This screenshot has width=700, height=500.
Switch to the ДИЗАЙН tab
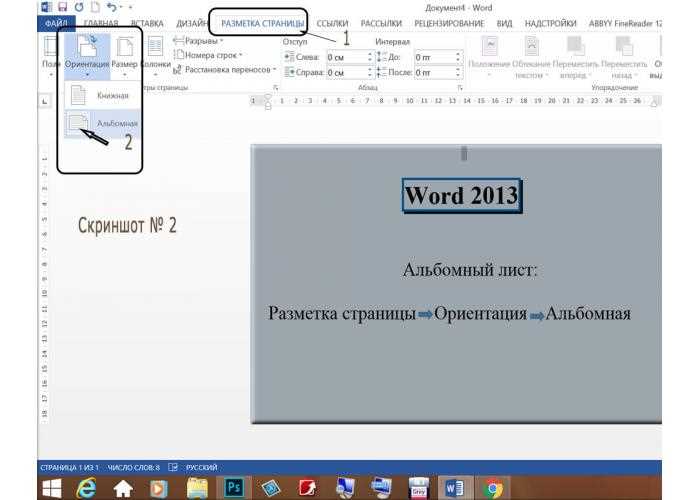point(192,23)
